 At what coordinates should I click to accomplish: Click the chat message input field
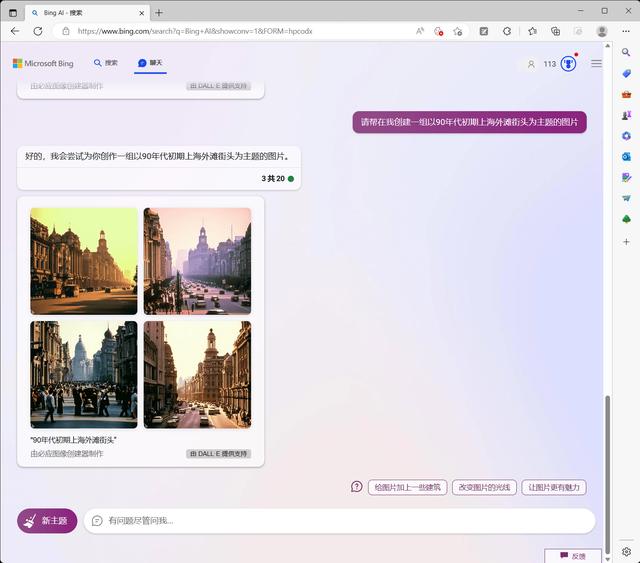coord(340,521)
